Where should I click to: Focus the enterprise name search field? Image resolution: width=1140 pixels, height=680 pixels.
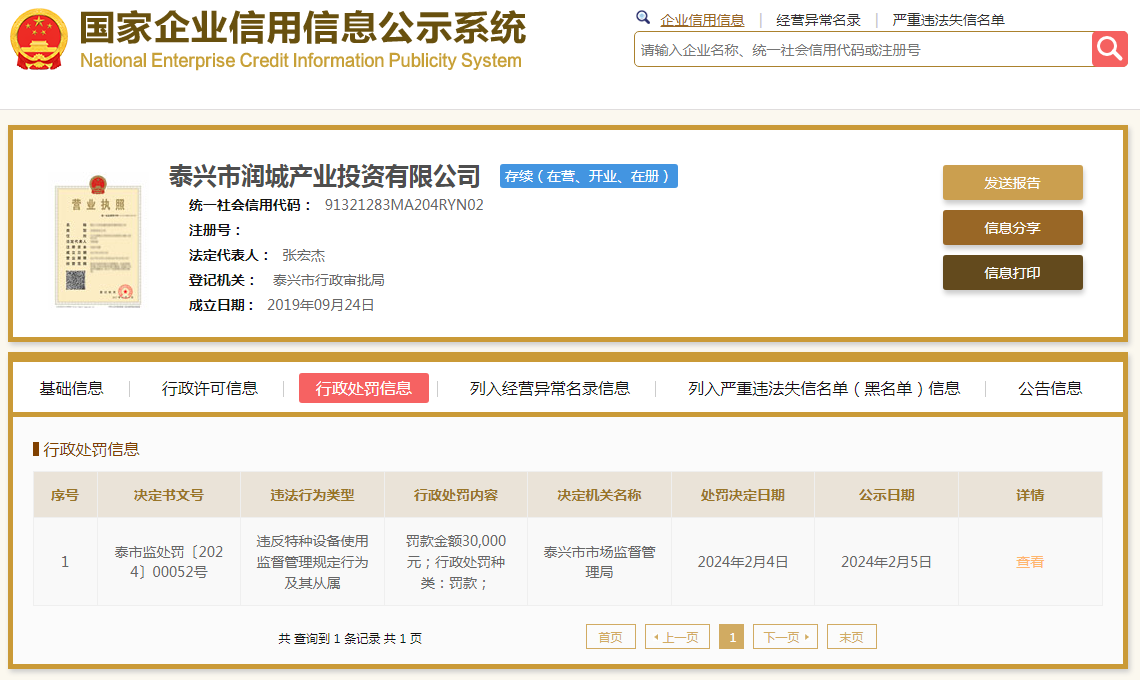pyautogui.click(x=862, y=49)
